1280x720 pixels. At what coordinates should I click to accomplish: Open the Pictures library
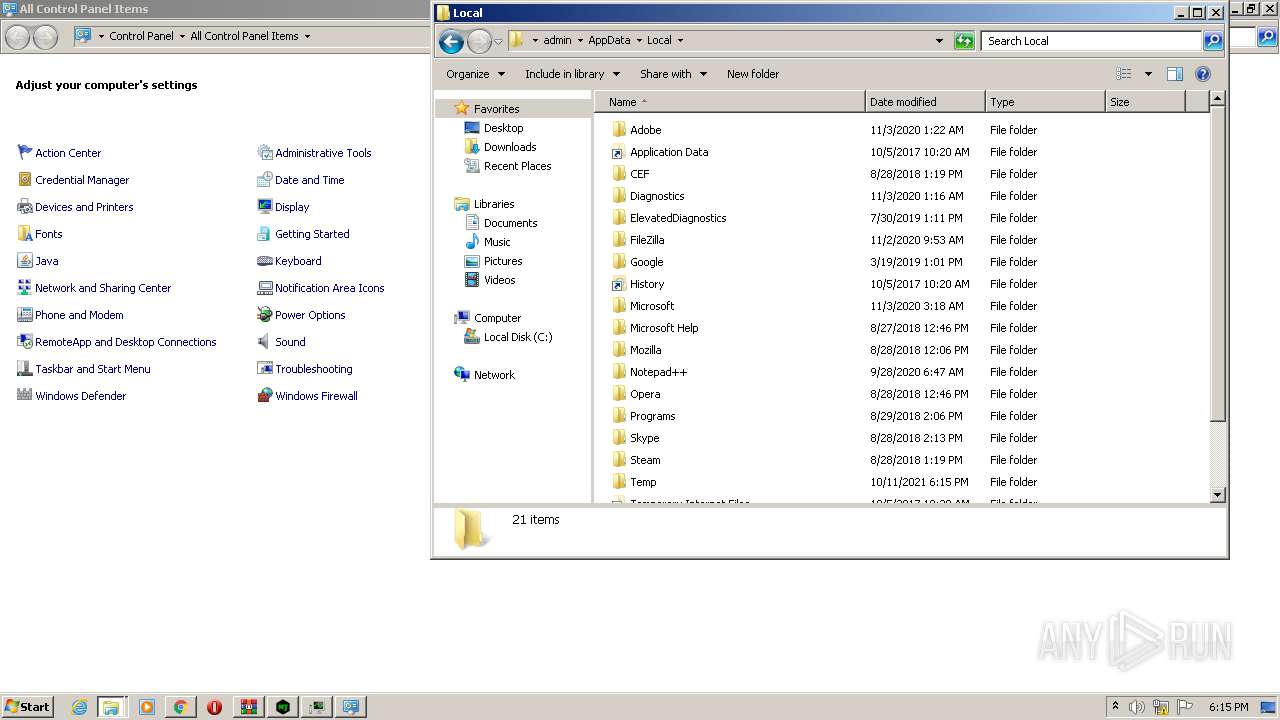click(x=503, y=261)
